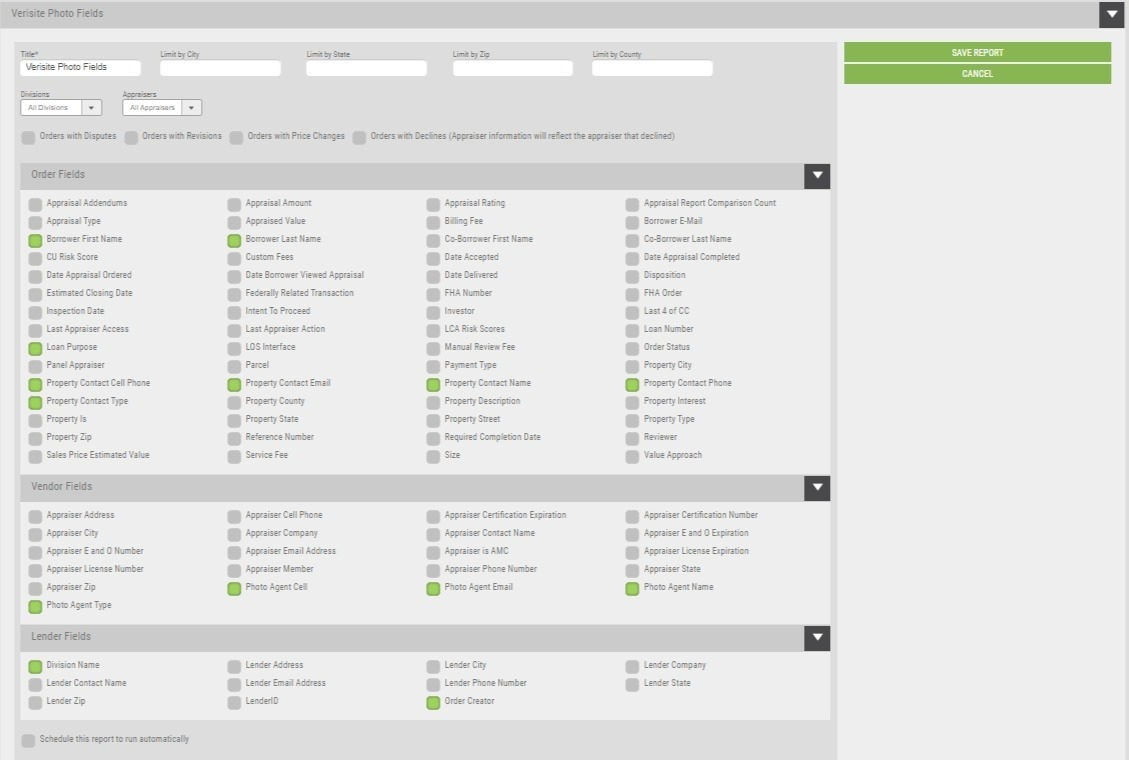Check the Billing Fee checkbox

(433, 222)
